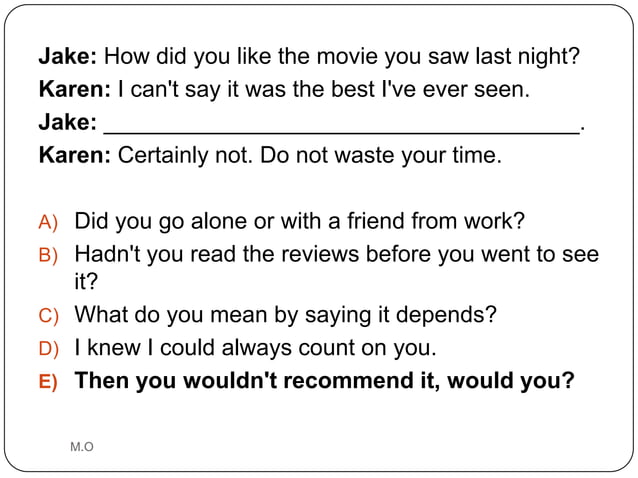Click Jake's first line about the movie
The width and height of the screenshot is (638, 478).
pos(309,56)
